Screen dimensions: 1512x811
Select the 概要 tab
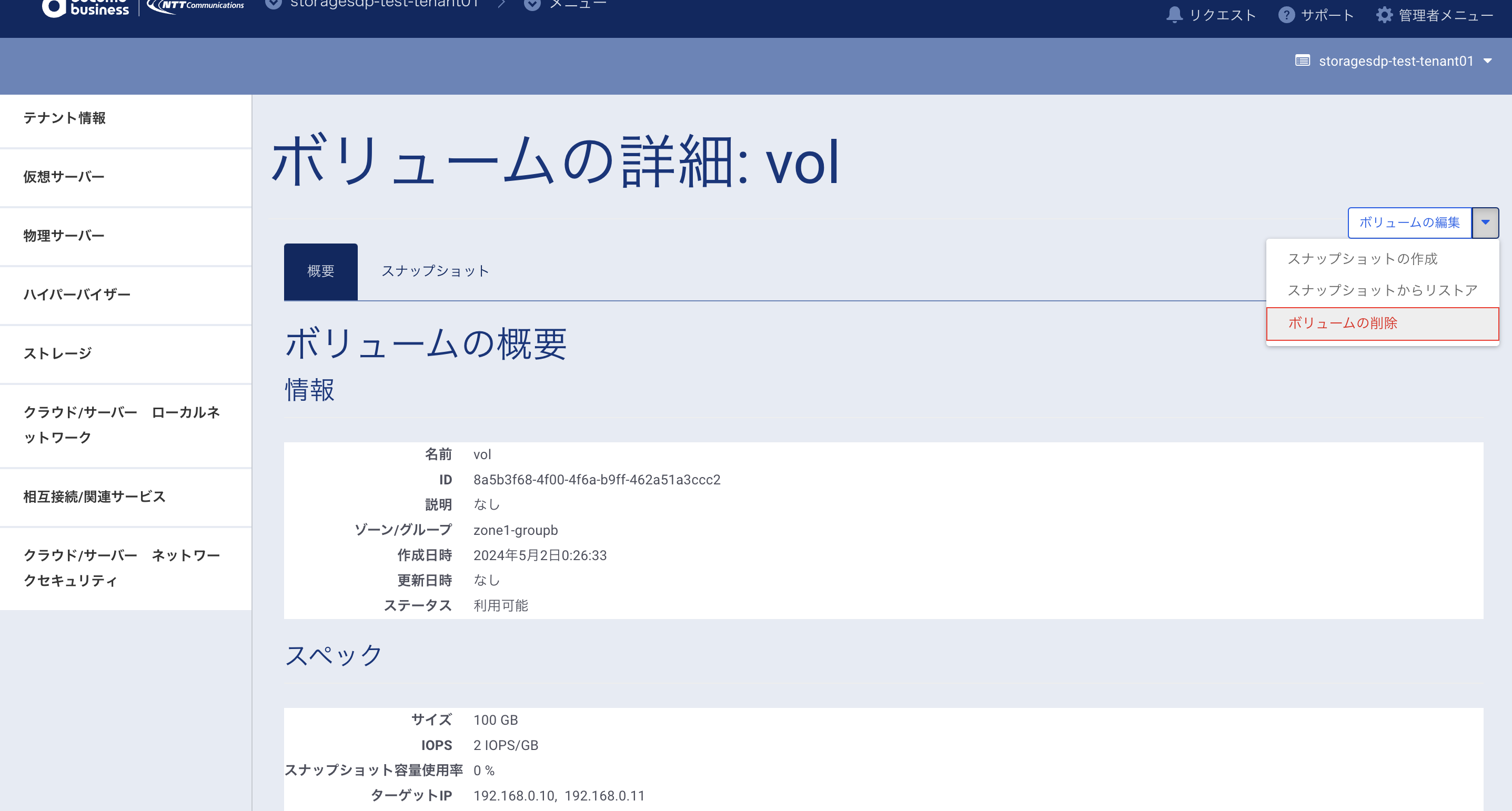(320, 271)
